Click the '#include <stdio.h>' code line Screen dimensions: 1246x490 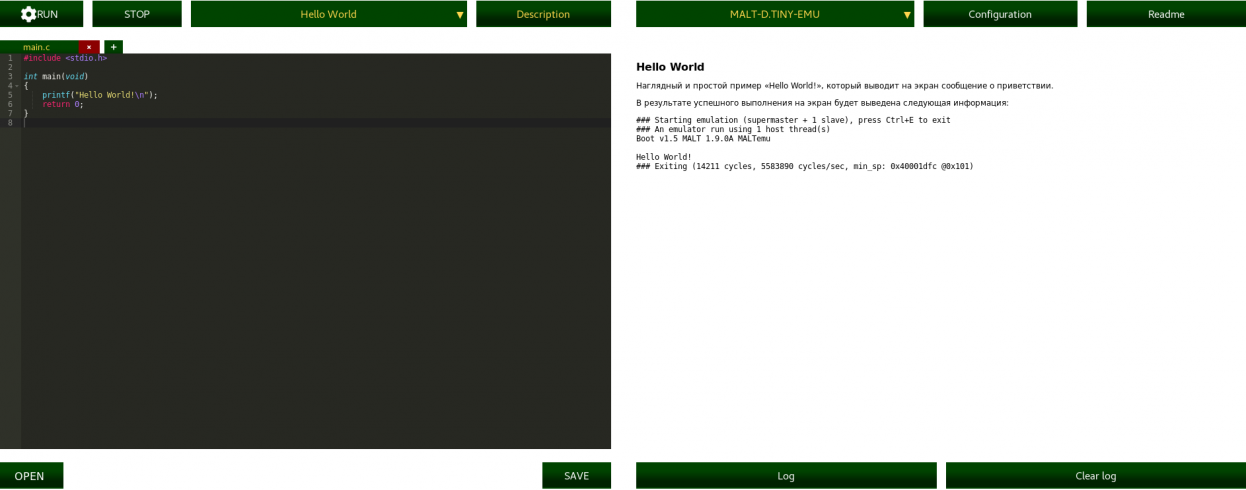[65, 58]
